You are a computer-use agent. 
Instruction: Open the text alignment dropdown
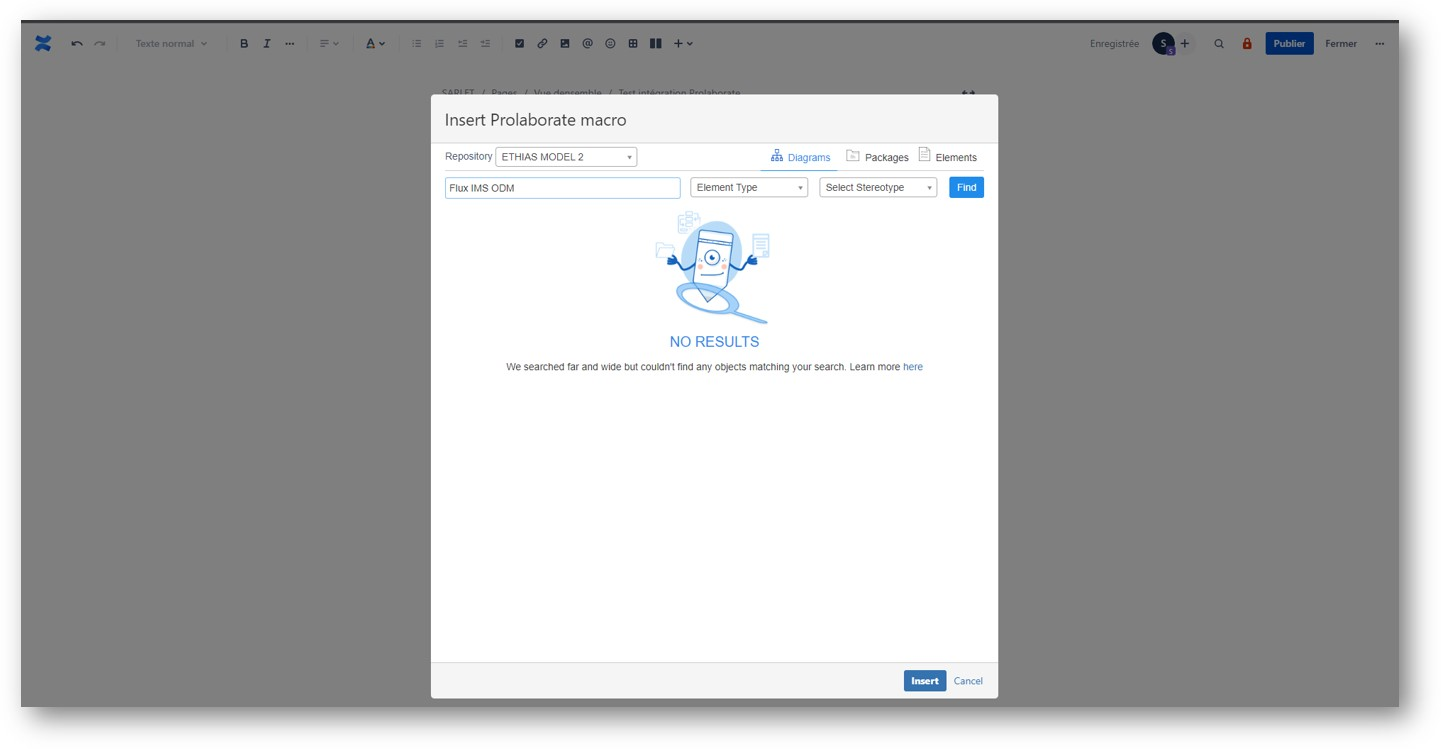coord(329,44)
